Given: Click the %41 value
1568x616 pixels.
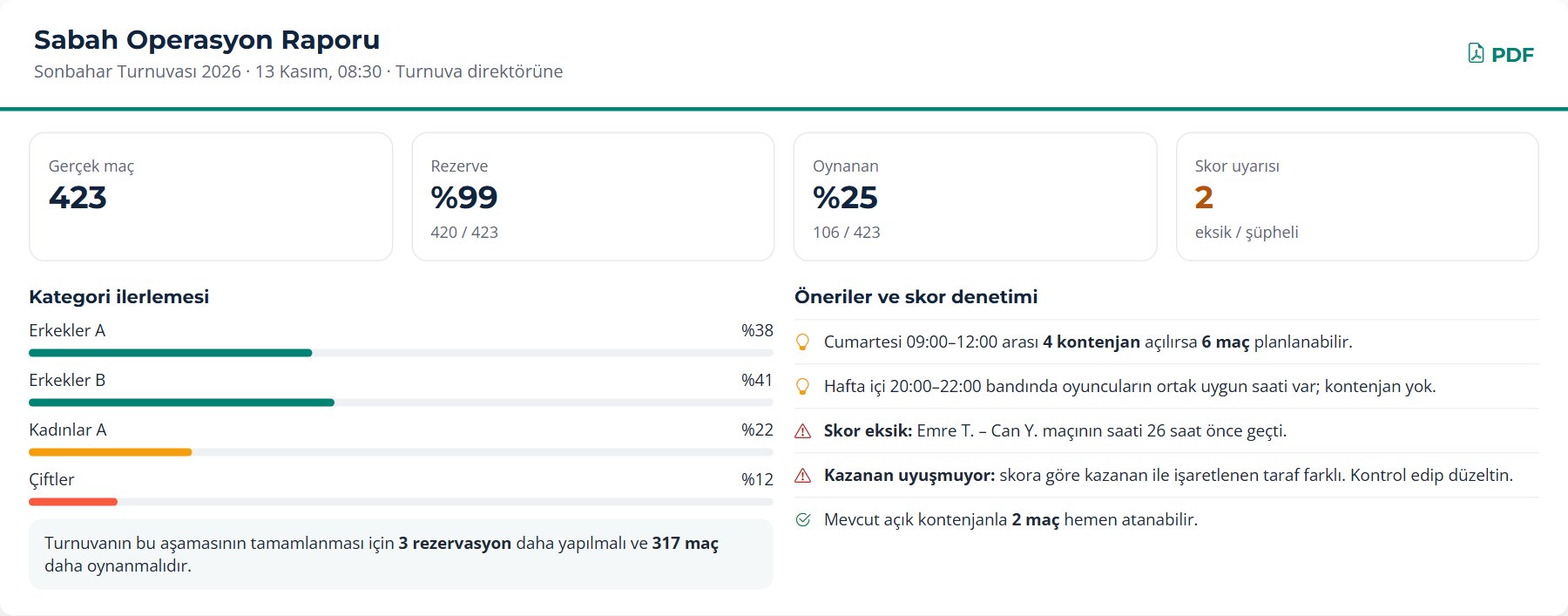Looking at the screenshot, I should (757, 381).
